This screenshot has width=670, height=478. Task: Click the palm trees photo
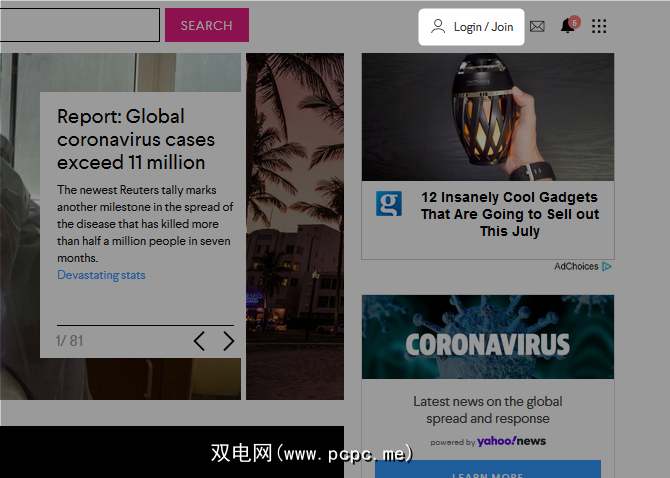295,226
